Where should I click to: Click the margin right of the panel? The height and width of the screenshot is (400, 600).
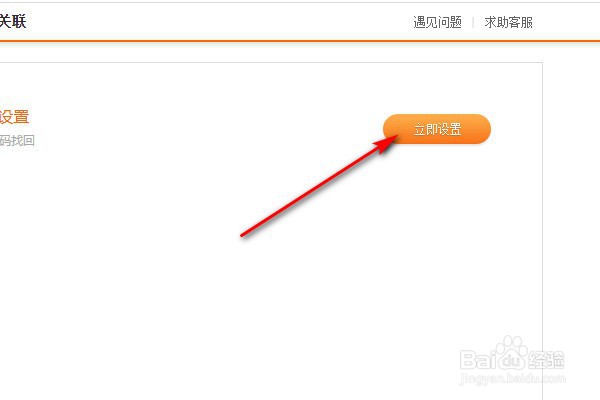tap(571, 191)
